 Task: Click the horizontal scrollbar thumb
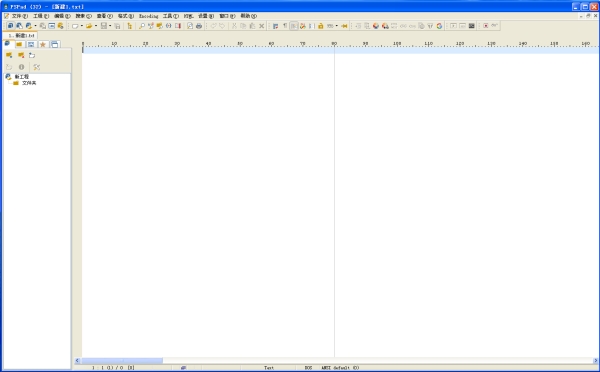pos(122,361)
